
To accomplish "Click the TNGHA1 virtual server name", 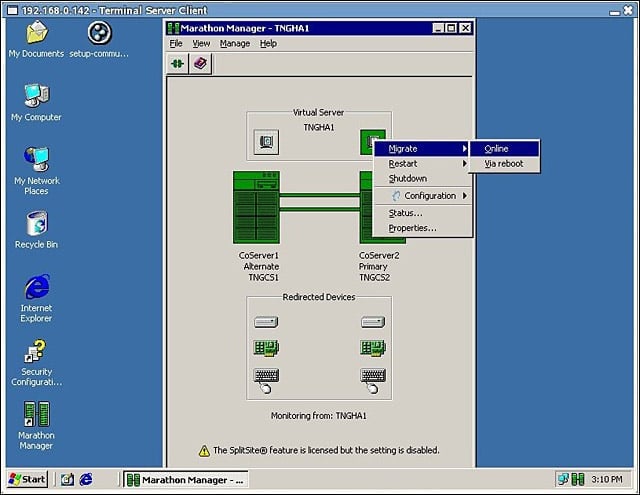I will click(319, 128).
